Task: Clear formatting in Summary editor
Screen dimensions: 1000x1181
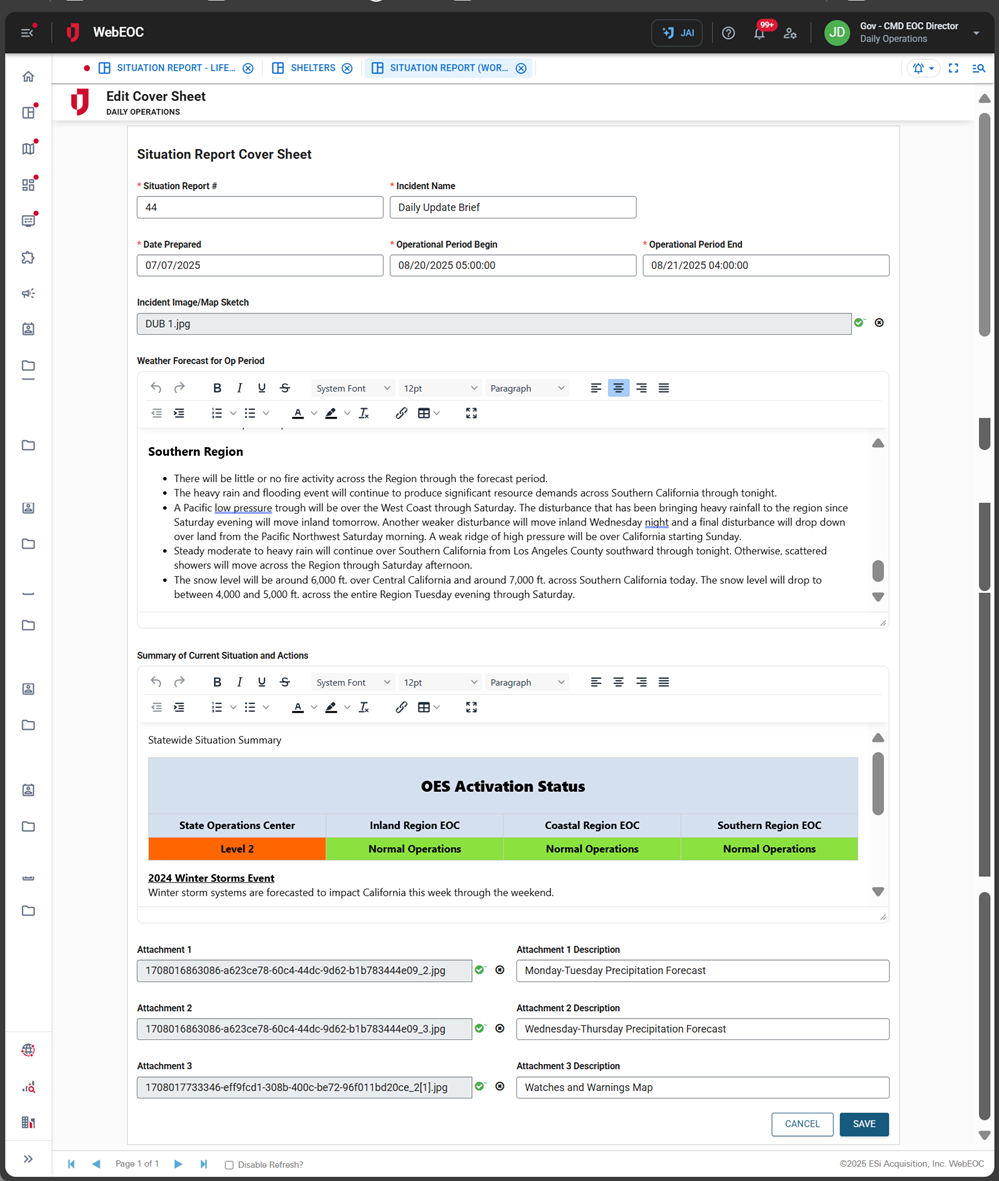Action: [x=364, y=707]
